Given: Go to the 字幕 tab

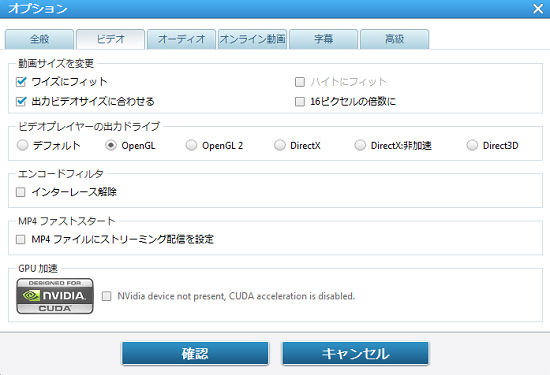Looking at the screenshot, I should click(x=323, y=39).
